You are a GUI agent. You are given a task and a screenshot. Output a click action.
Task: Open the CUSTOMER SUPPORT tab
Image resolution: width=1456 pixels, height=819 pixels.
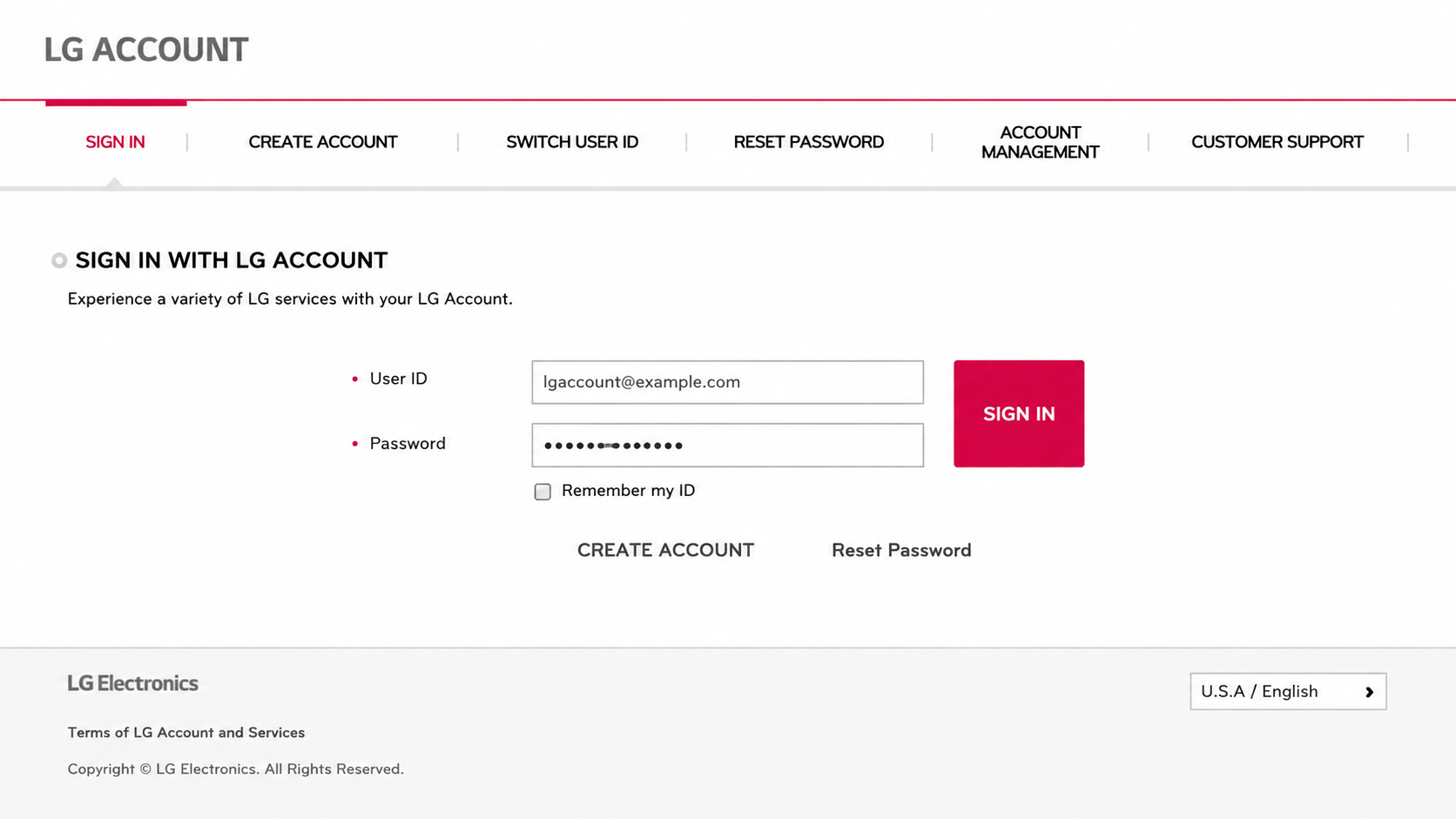click(1277, 142)
